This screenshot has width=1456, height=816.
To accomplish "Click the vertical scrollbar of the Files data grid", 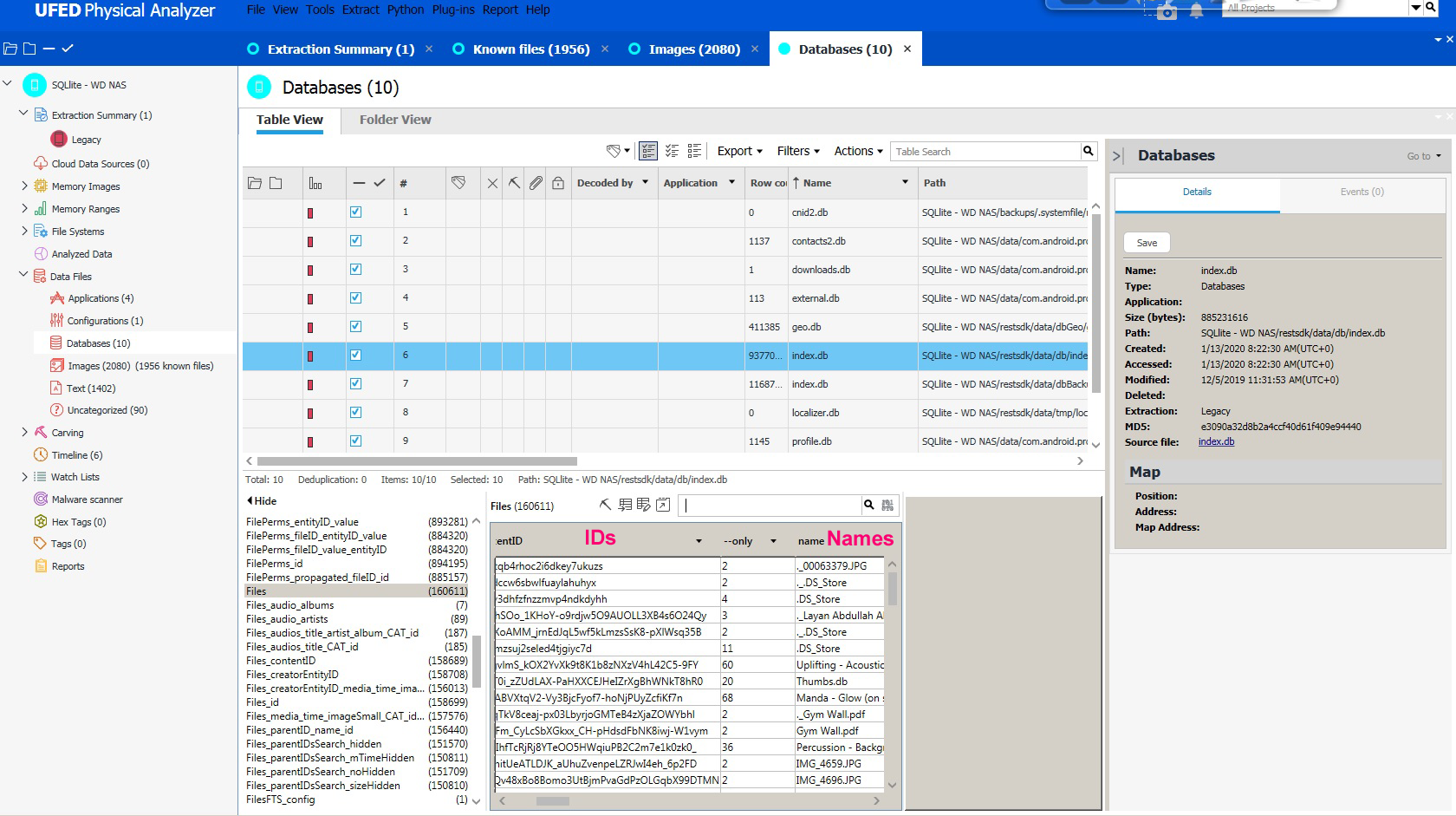I will coord(892,590).
